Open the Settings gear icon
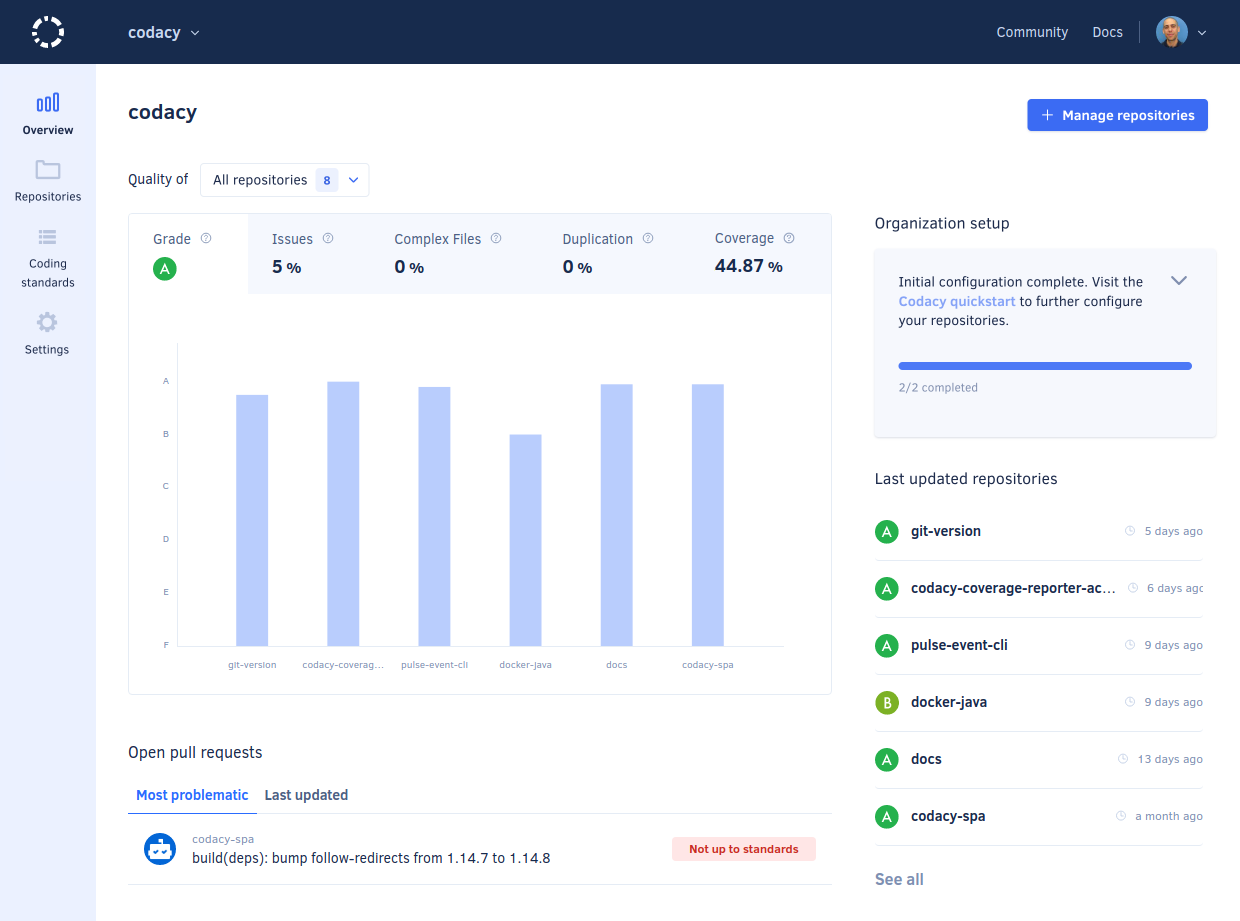 click(47, 322)
